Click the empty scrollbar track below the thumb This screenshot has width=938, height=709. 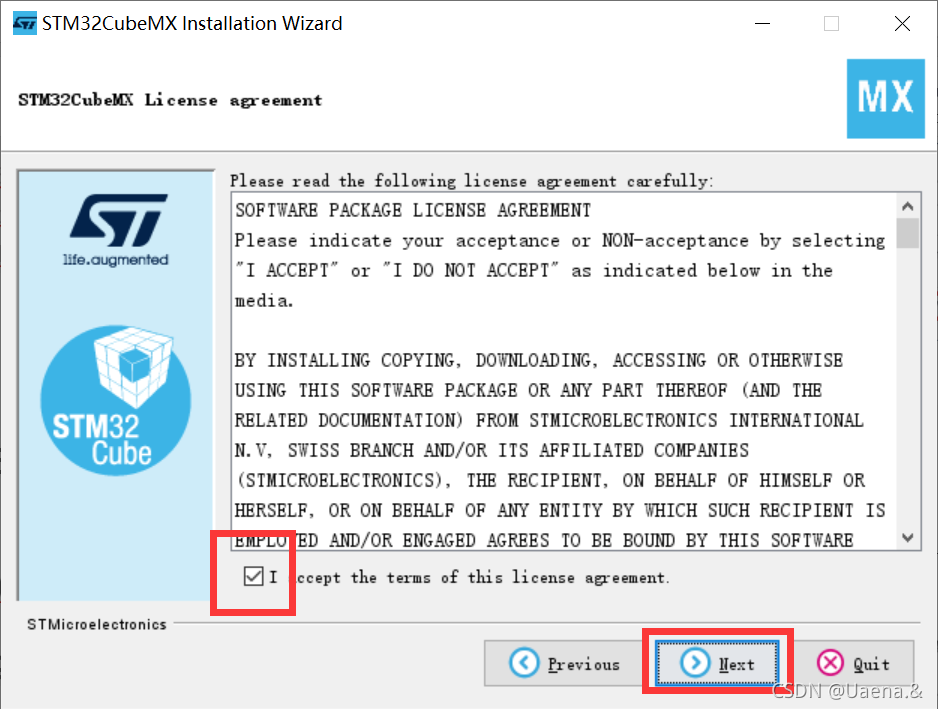tap(907, 387)
